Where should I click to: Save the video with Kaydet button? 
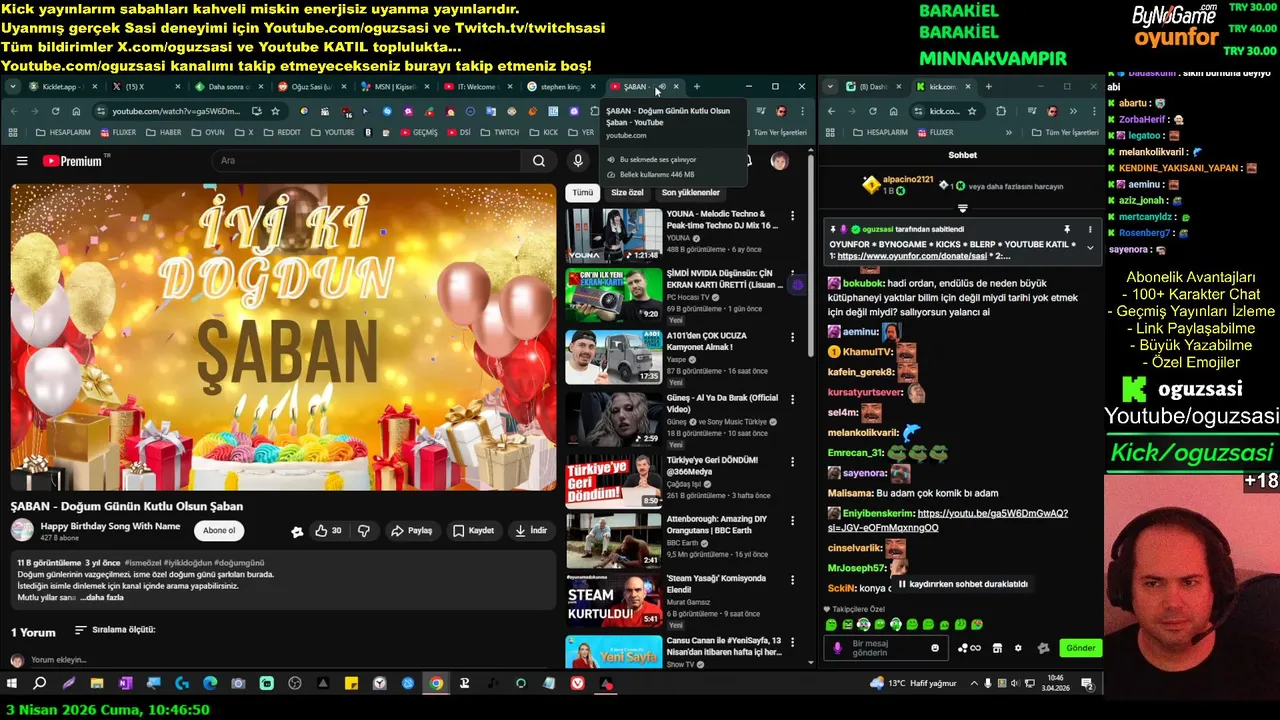[x=474, y=531]
